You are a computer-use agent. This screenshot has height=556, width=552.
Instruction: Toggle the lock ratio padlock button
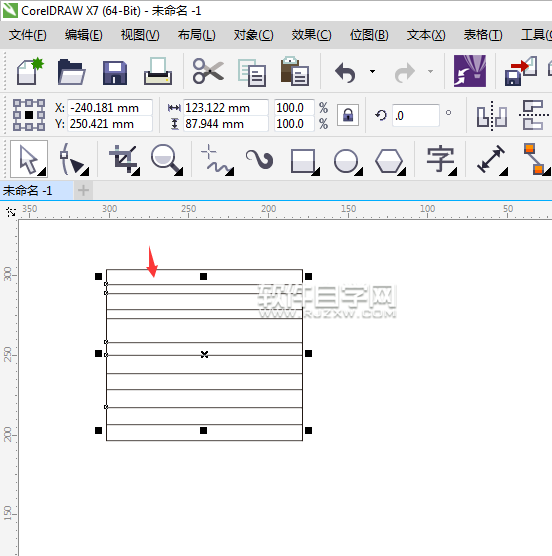[x=348, y=115]
